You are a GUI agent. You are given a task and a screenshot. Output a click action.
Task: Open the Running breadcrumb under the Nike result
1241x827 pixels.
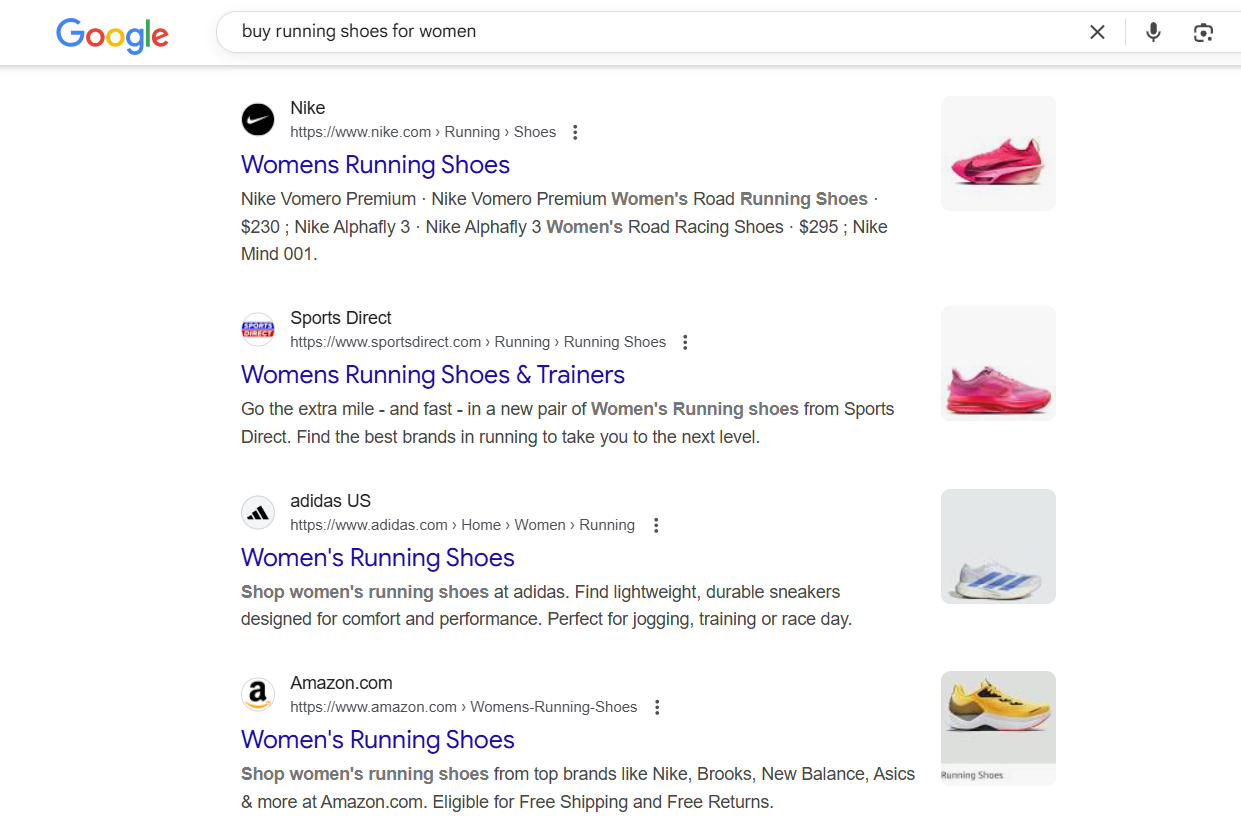click(471, 131)
